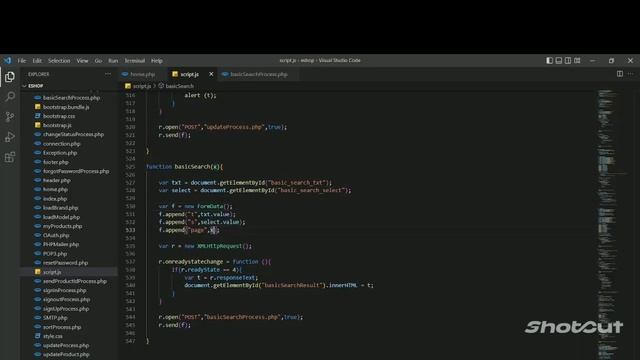Close the script.js tab
The image size is (640, 360).
tap(211, 74)
